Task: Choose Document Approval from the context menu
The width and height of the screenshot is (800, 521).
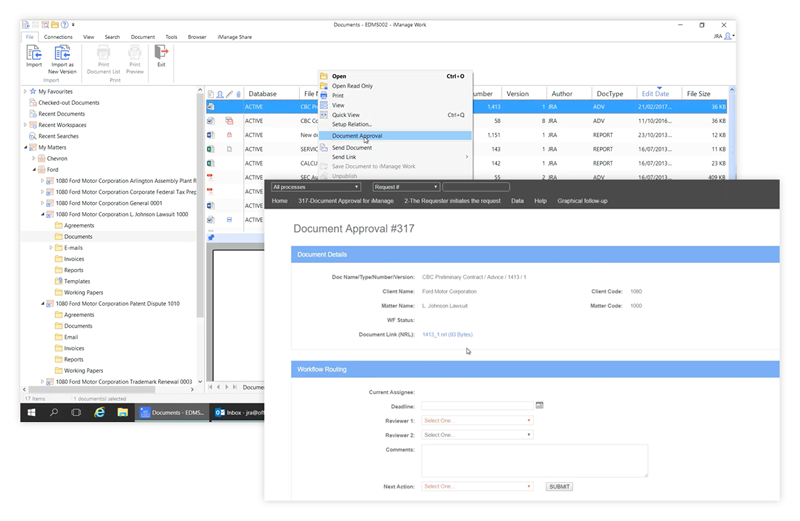Action: click(395, 136)
